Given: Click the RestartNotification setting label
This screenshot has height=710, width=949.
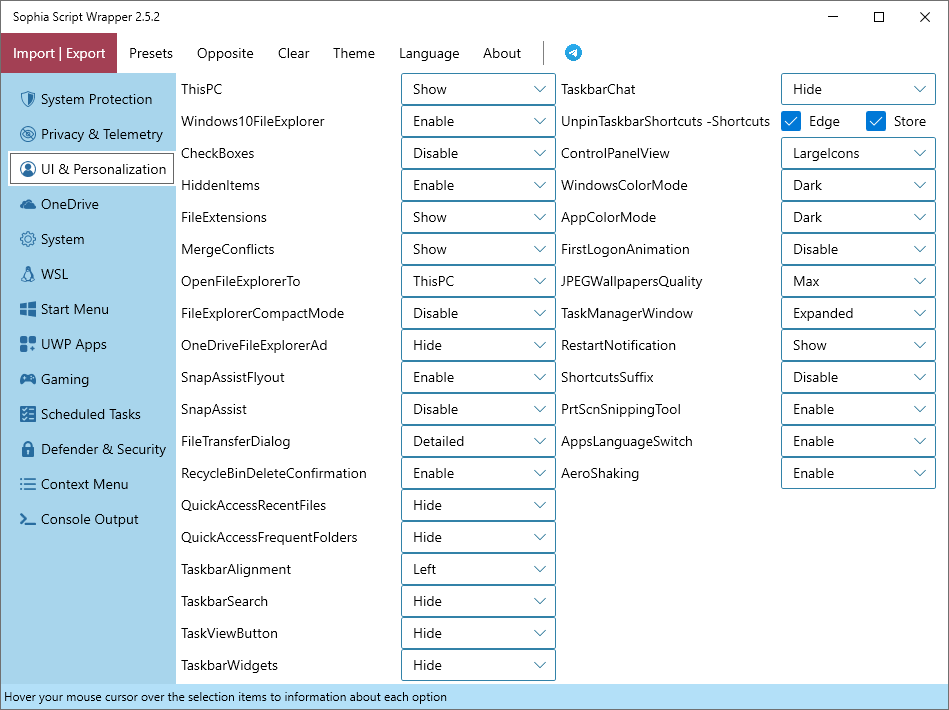Looking at the screenshot, I should 618,345.
